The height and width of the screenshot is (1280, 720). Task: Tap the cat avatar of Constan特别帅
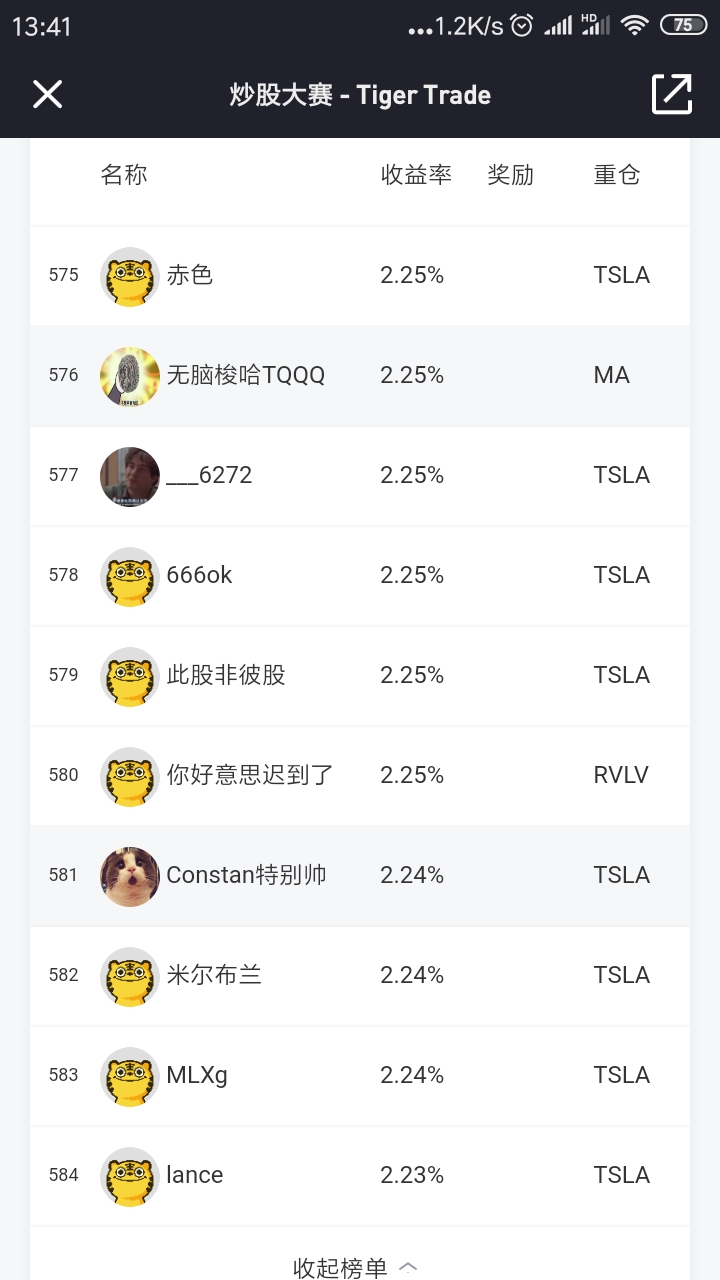point(130,876)
